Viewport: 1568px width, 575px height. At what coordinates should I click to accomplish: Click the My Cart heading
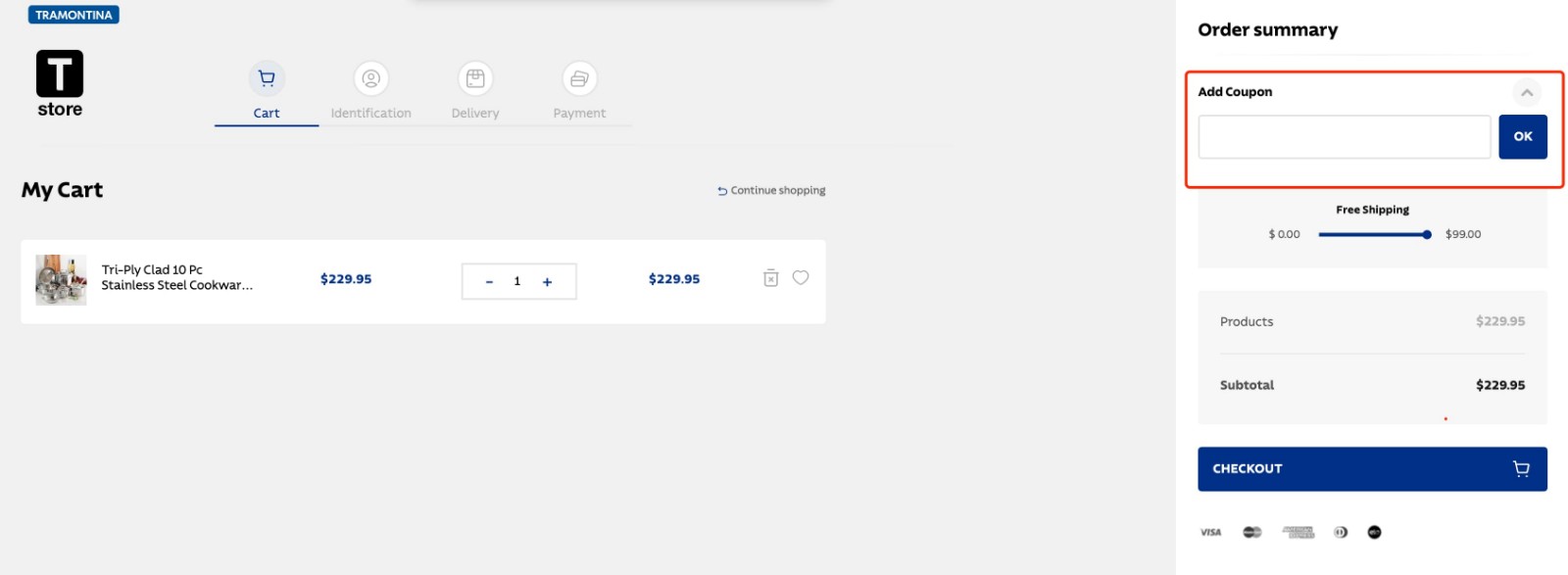click(x=62, y=190)
